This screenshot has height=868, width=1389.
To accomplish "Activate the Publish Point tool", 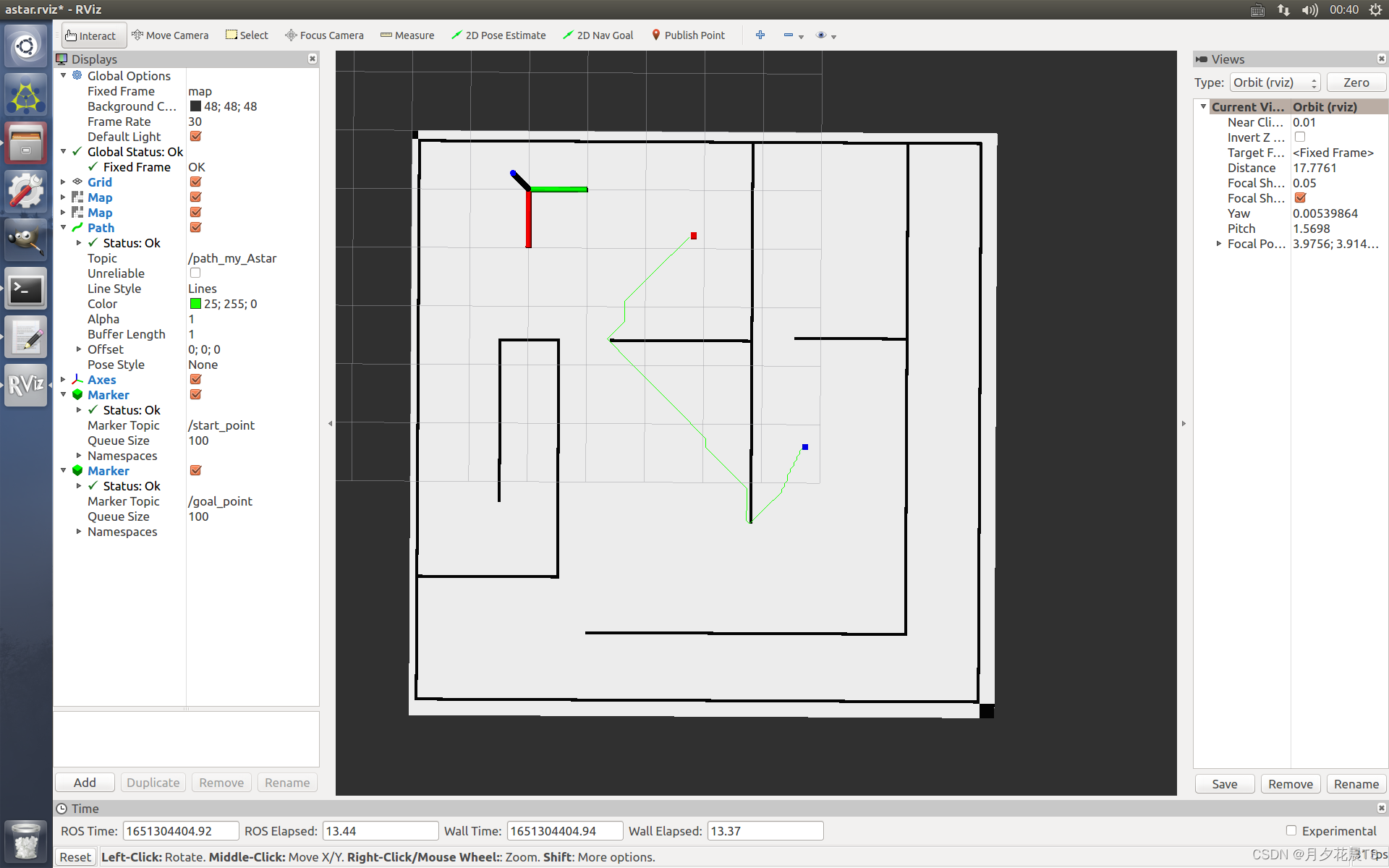I will point(688,35).
